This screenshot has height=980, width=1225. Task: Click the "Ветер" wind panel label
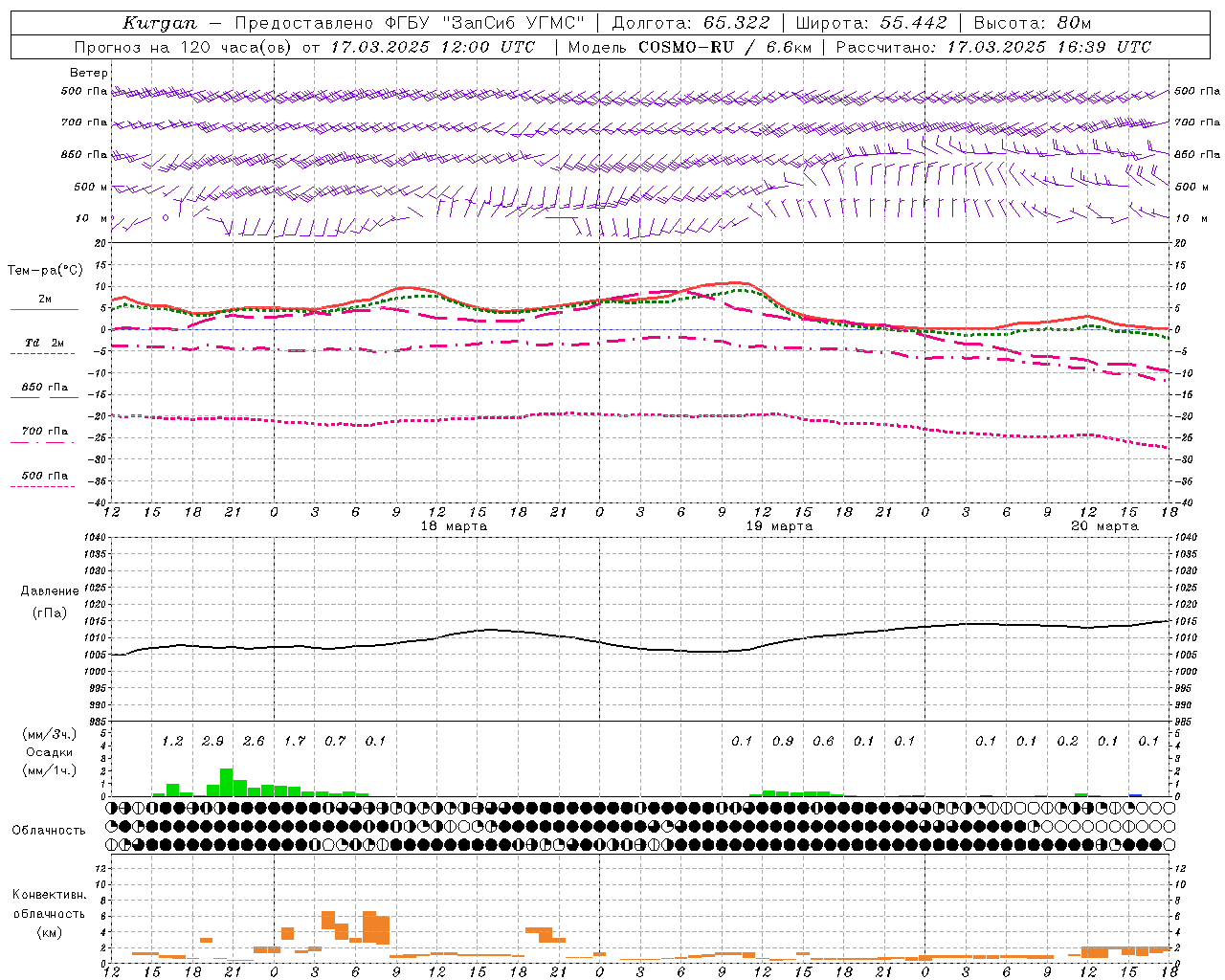click(x=88, y=73)
